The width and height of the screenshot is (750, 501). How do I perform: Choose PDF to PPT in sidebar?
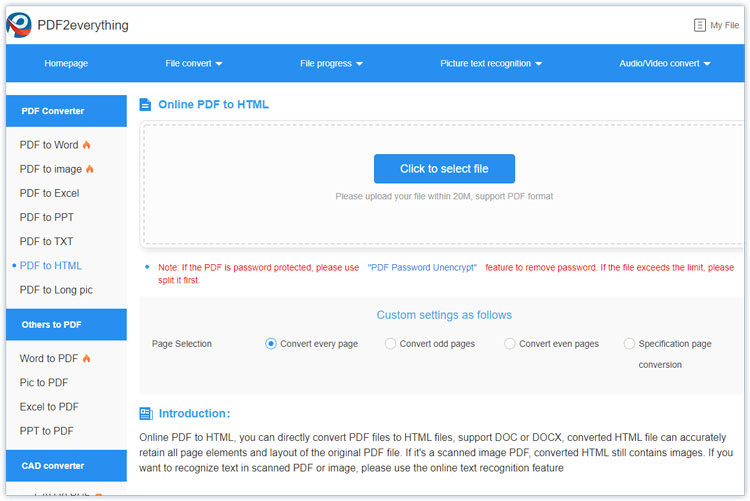click(x=46, y=217)
